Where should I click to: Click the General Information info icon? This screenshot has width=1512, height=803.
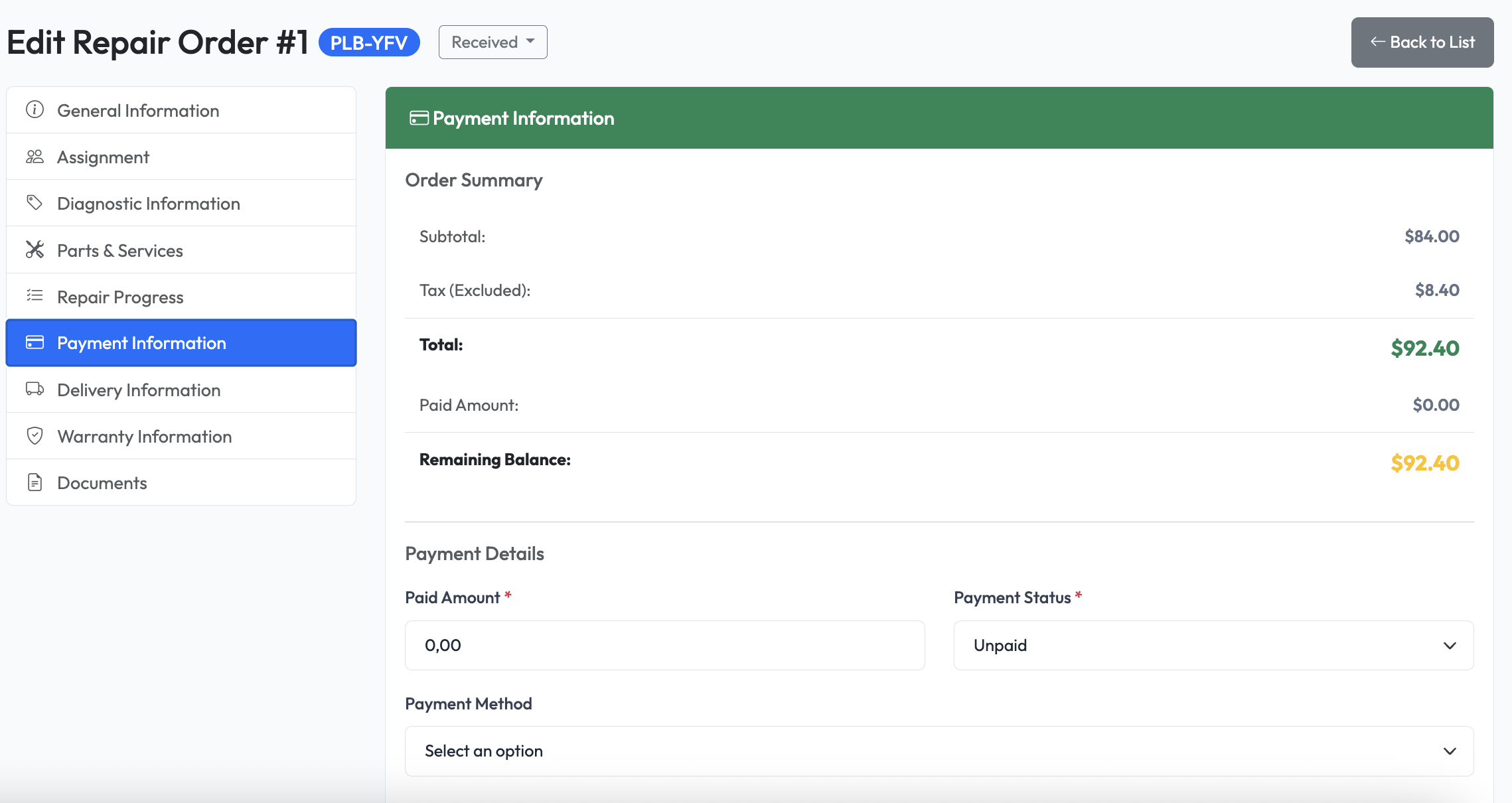[x=35, y=110]
